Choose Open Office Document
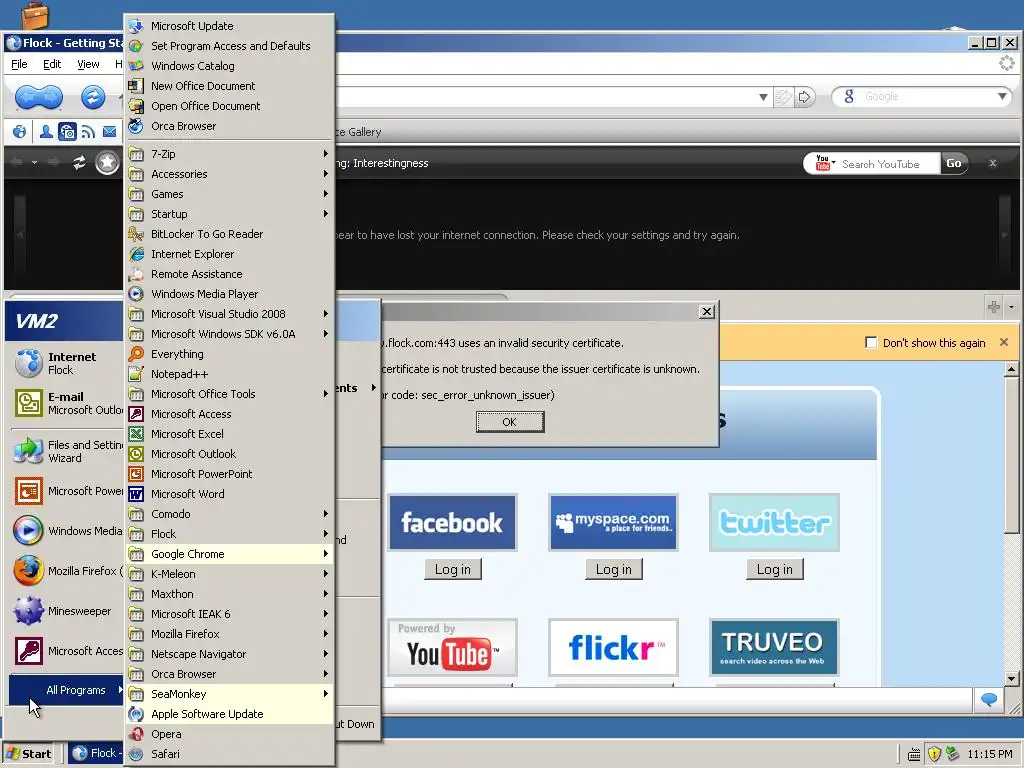 click(230, 106)
